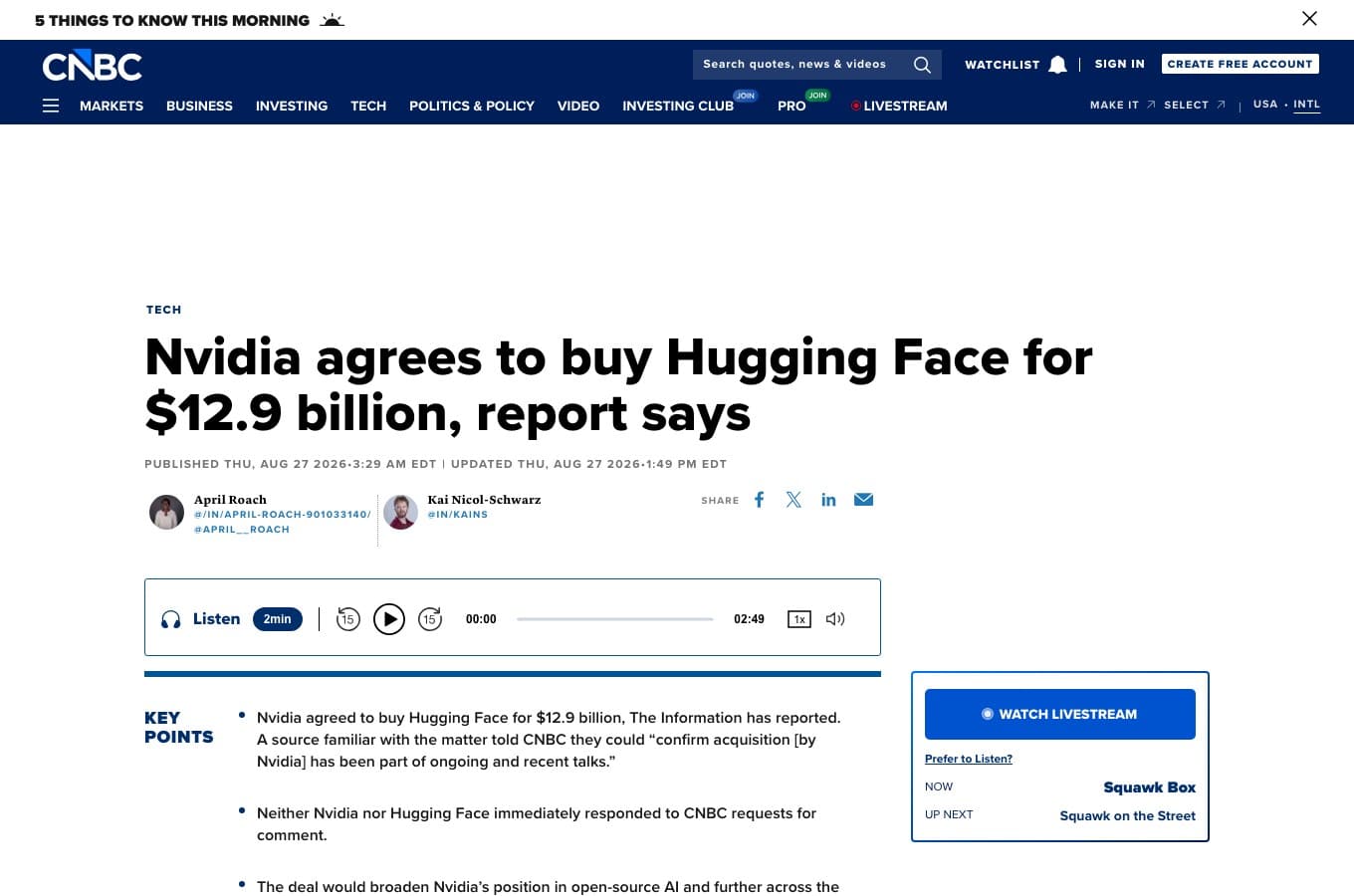Open the Livestream nav link
The image size is (1354, 896).
899,106
